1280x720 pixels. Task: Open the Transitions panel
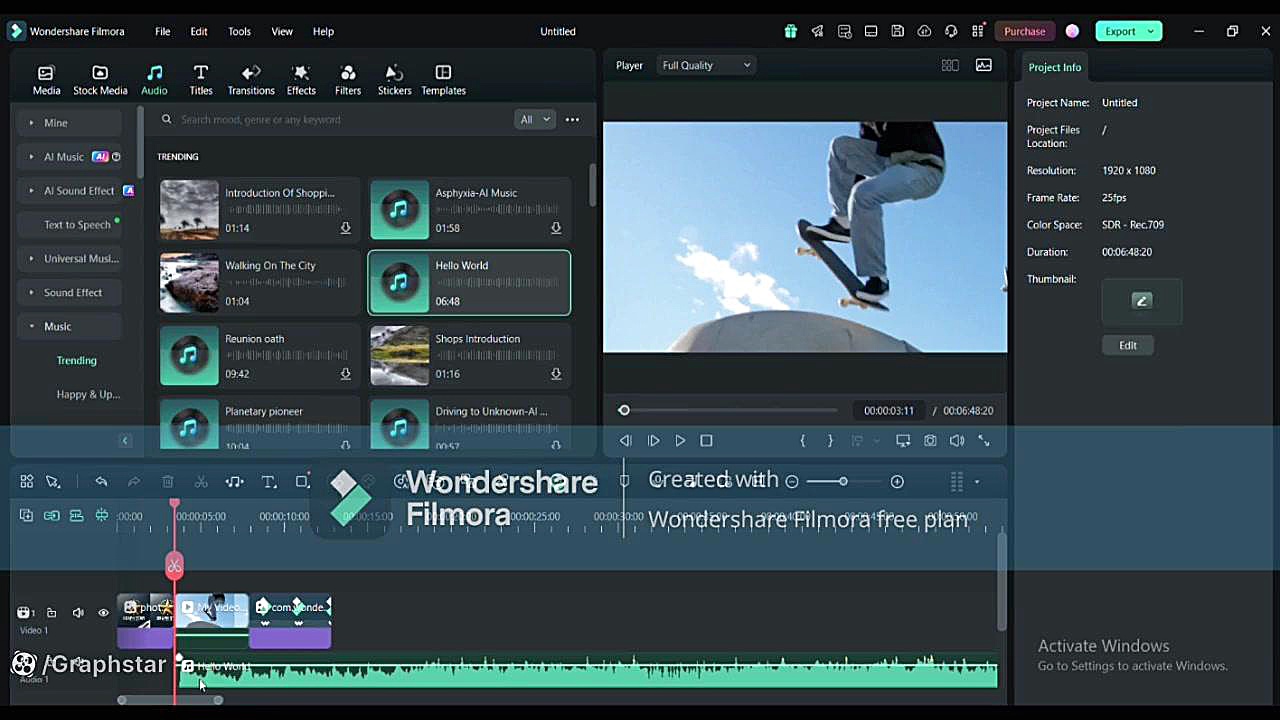point(251,80)
